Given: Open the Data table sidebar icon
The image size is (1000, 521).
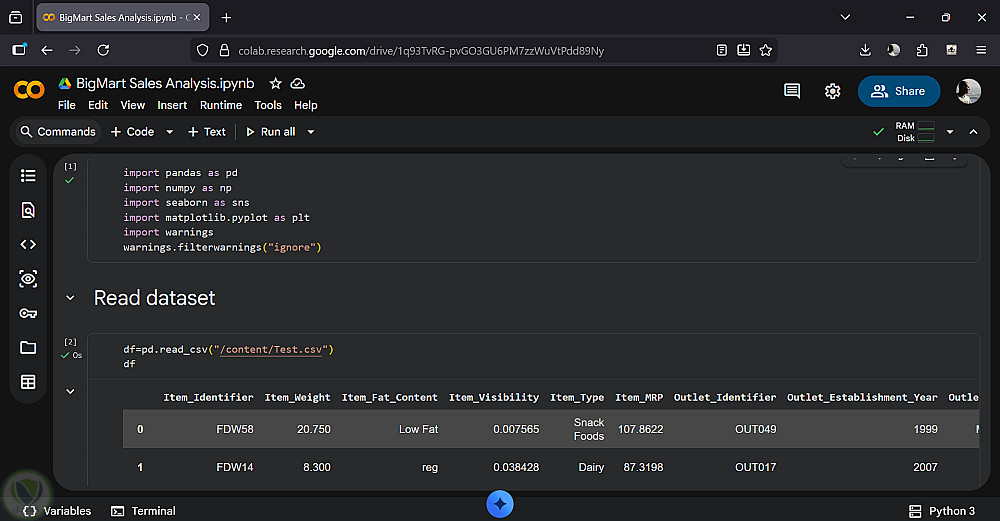Looking at the screenshot, I should (x=28, y=382).
